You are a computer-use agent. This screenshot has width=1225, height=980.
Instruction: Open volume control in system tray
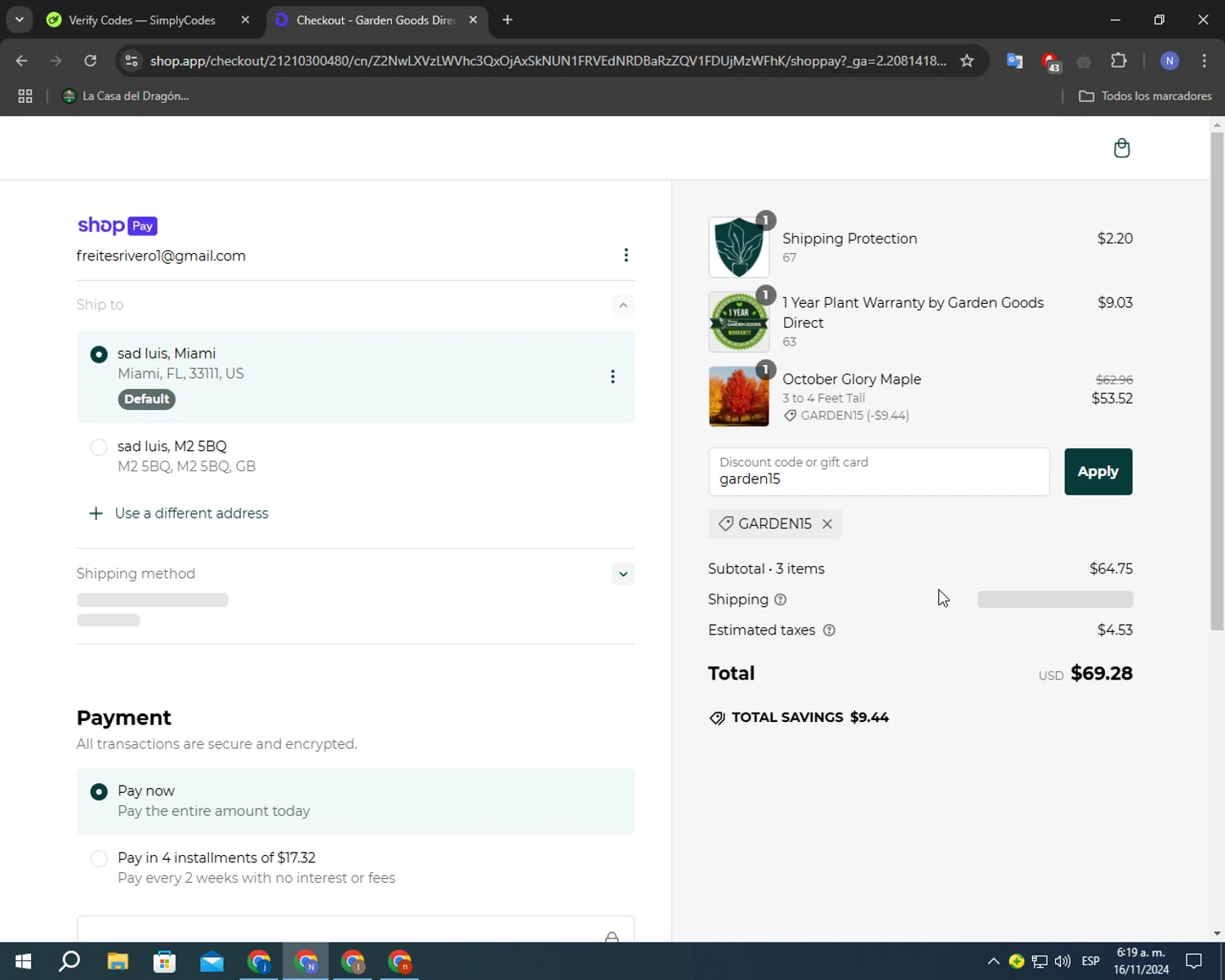1062,961
